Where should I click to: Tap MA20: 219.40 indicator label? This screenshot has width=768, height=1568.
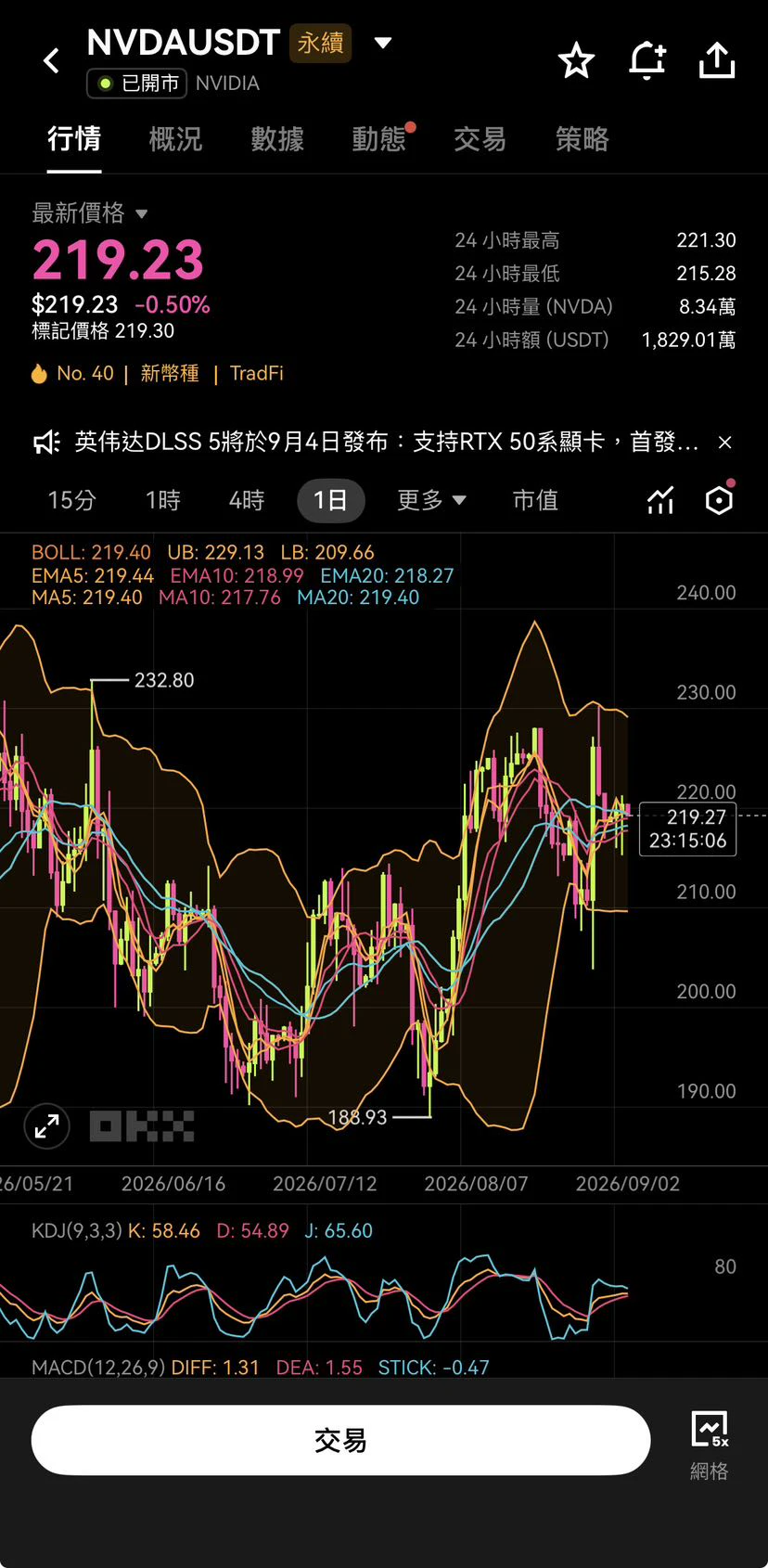[x=358, y=598]
